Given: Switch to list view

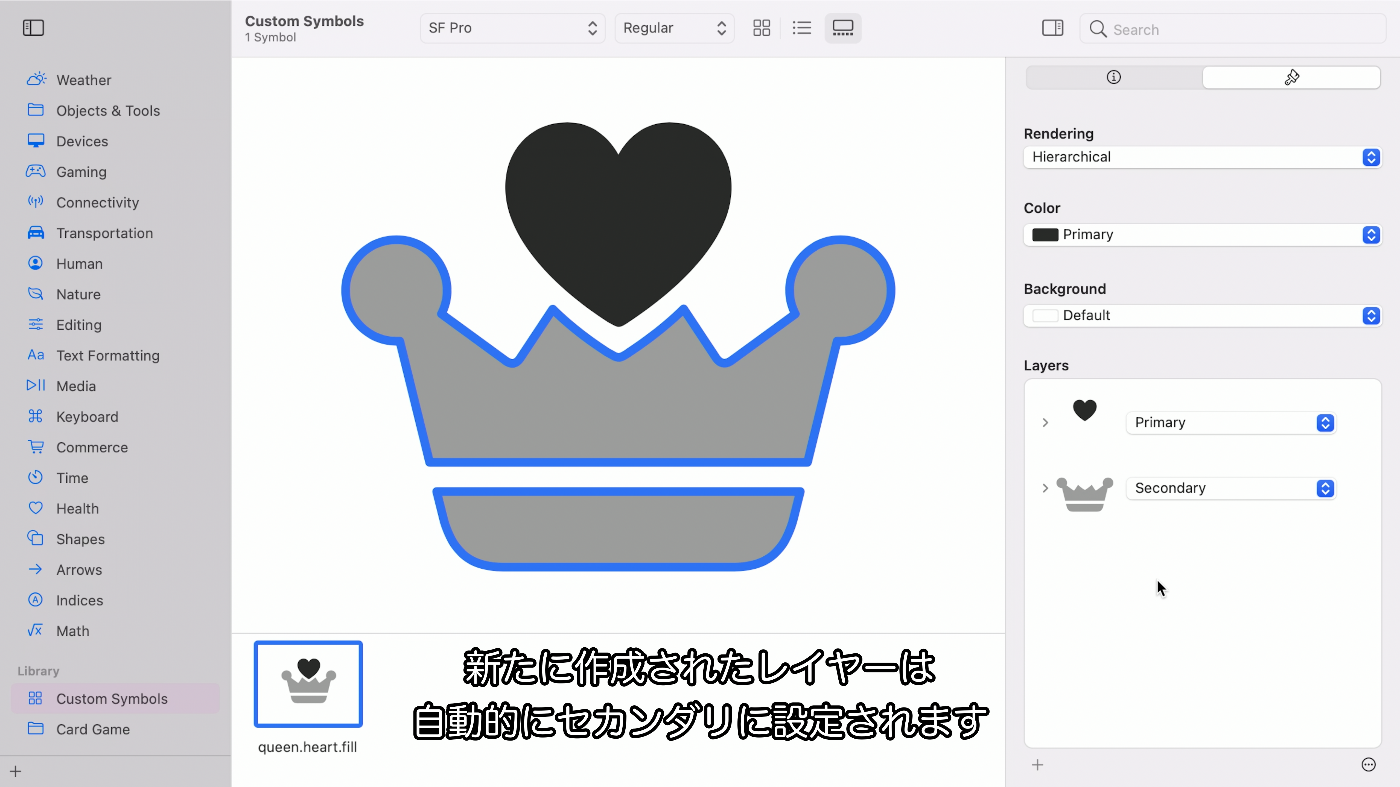Looking at the screenshot, I should pos(802,28).
